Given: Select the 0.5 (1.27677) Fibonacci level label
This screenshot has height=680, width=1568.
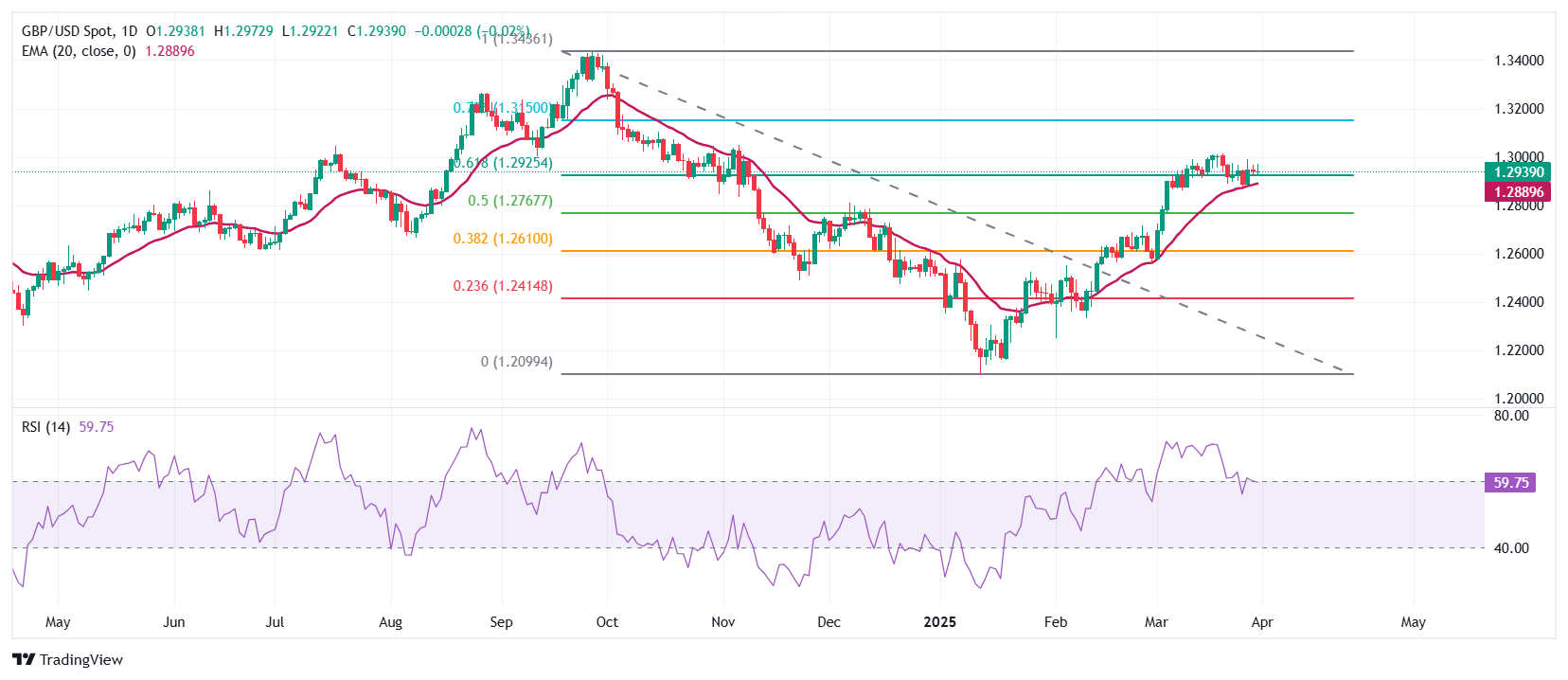Looking at the screenshot, I should [x=509, y=201].
